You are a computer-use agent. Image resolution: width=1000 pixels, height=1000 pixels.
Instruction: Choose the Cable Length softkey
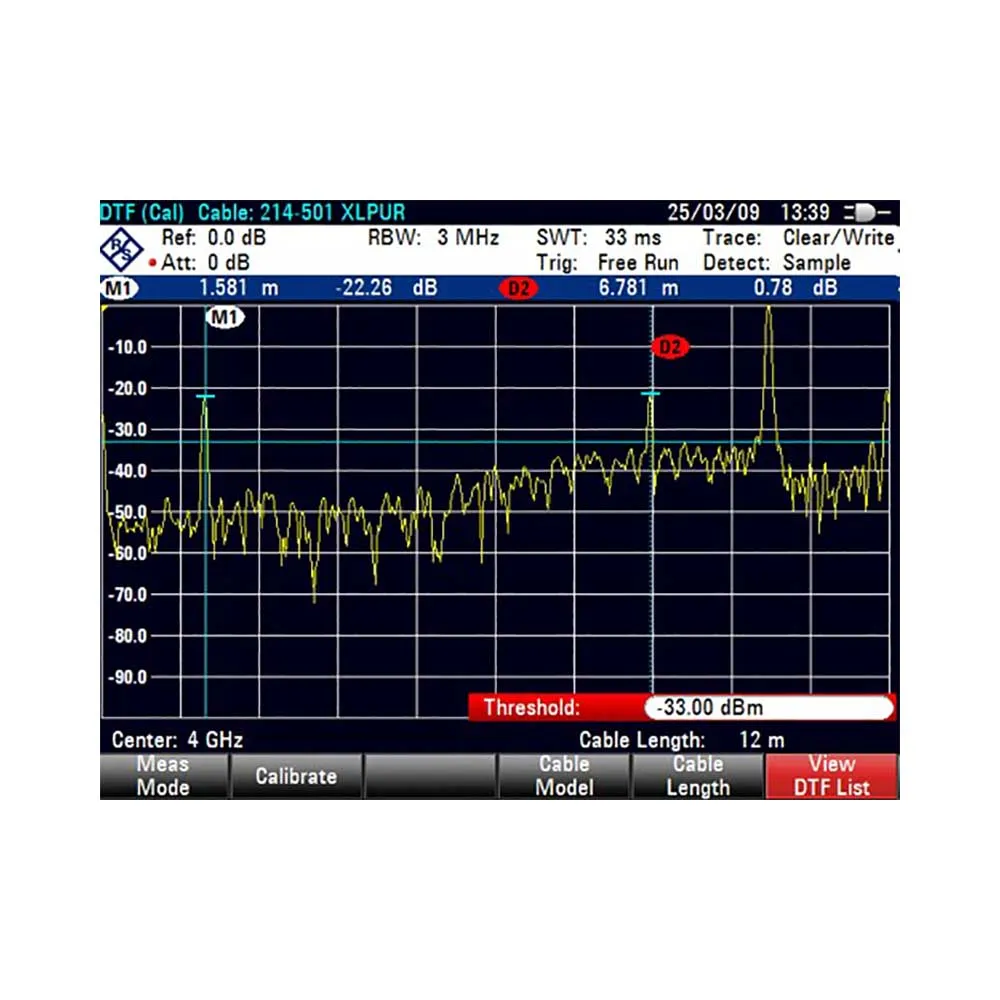coord(698,776)
